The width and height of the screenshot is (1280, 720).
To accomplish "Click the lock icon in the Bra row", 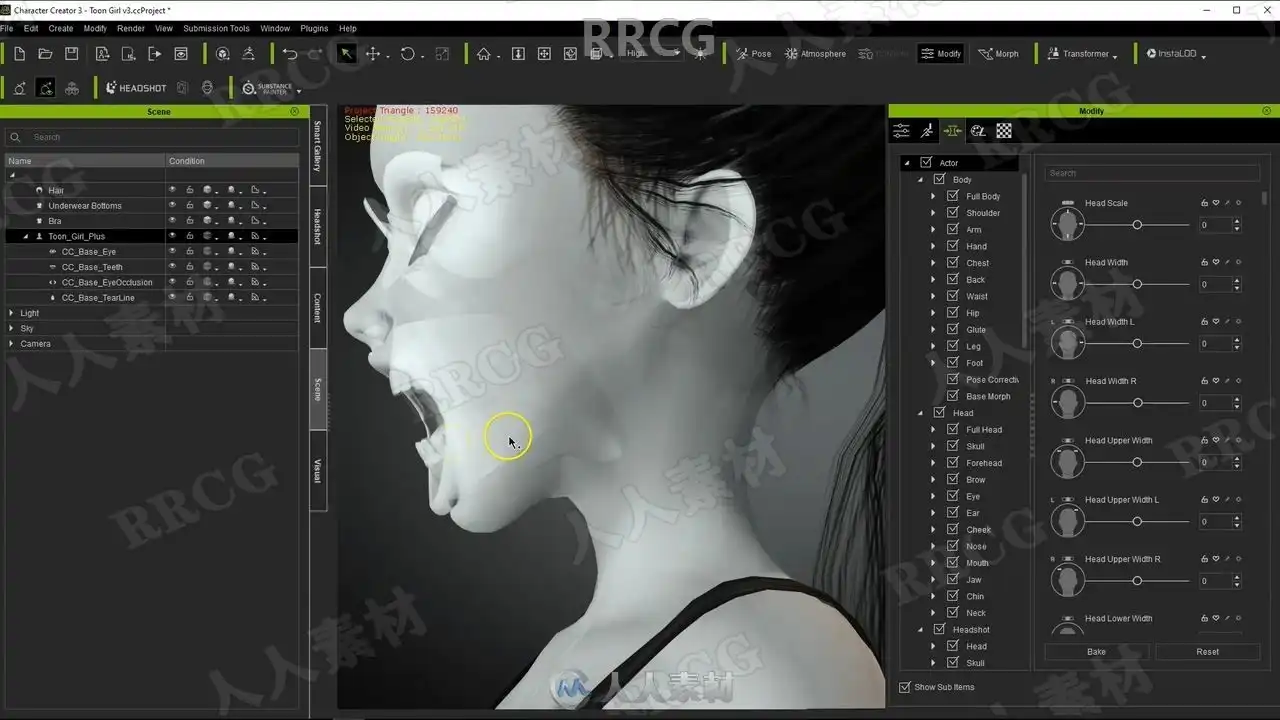I will 189,221.
